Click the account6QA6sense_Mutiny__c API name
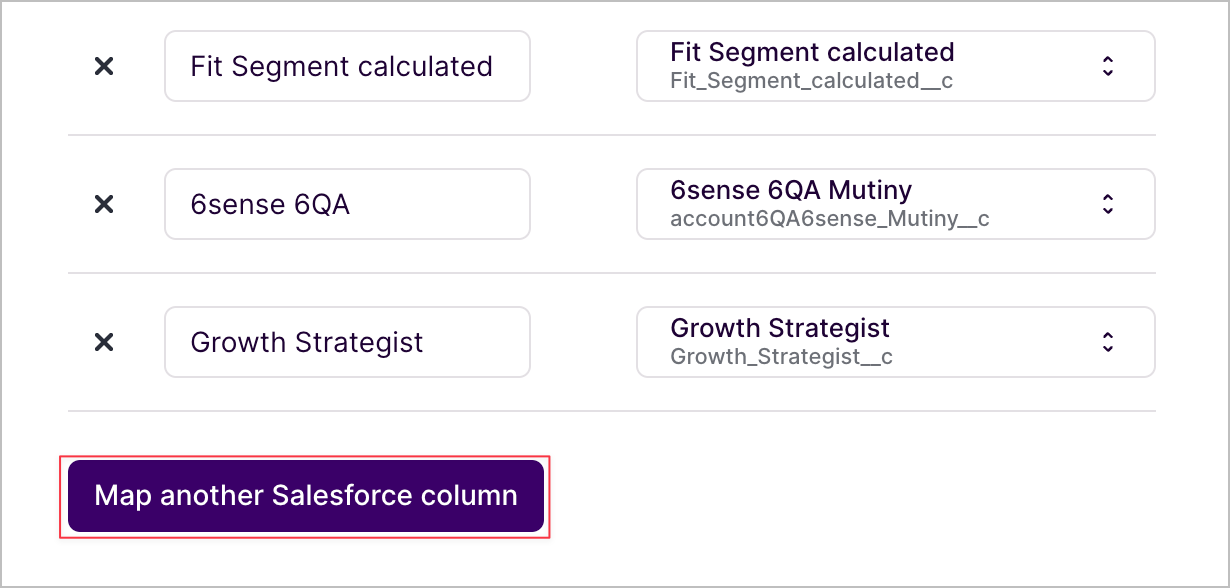Viewport: 1230px width, 588px height. point(829,219)
